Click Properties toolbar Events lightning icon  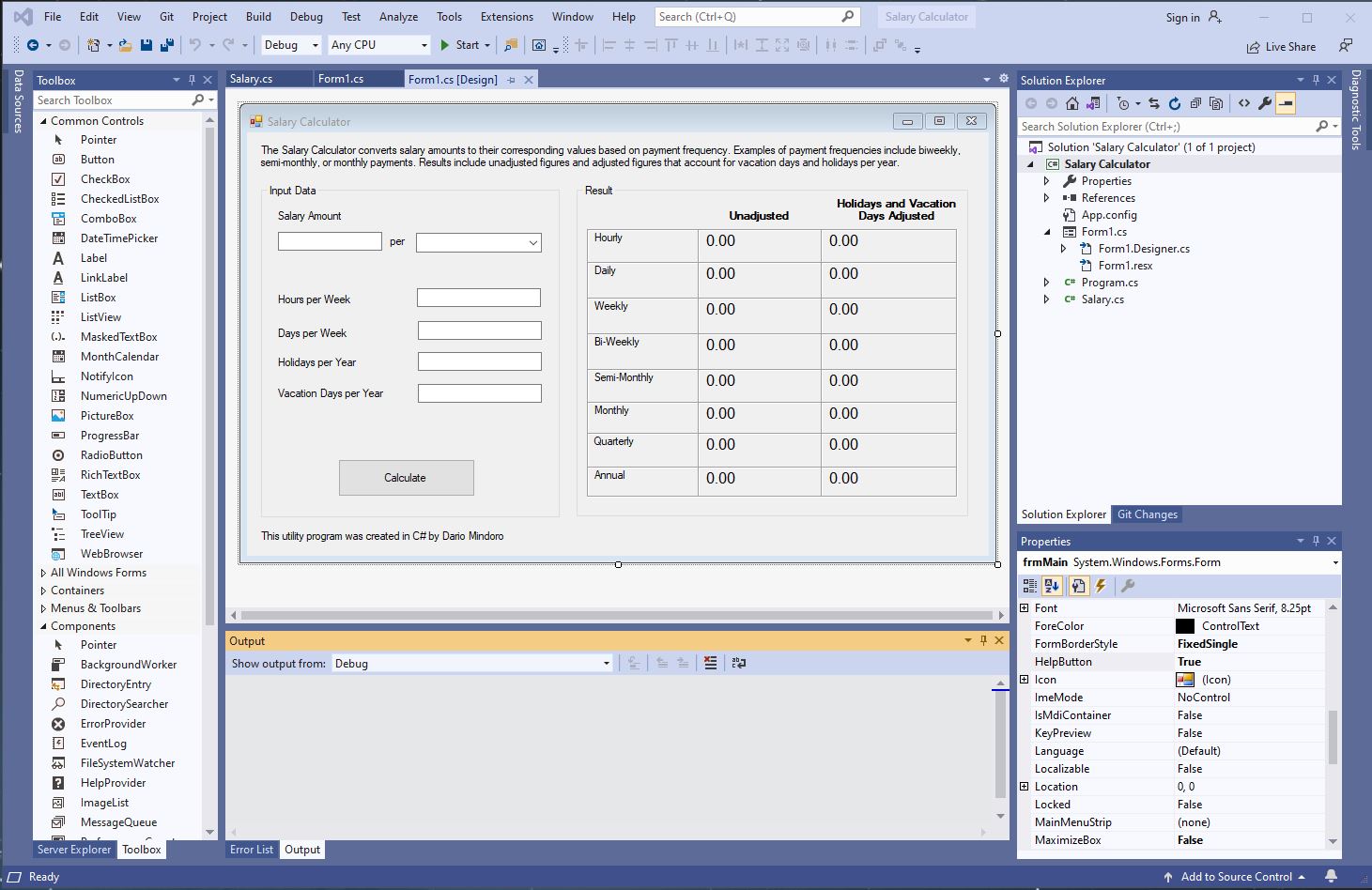1101,586
